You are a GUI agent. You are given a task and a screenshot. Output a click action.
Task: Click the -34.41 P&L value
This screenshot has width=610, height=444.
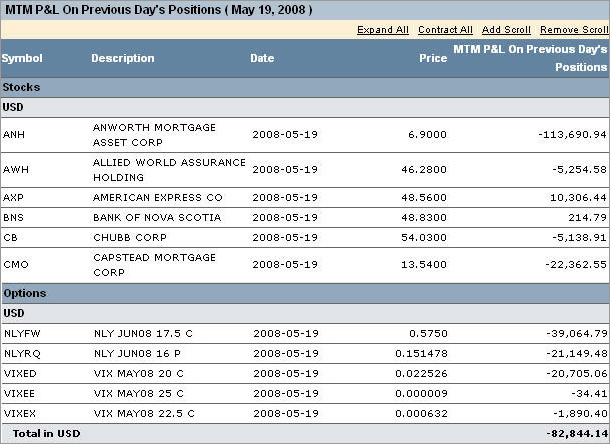pyautogui.click(x=589, y=394)
